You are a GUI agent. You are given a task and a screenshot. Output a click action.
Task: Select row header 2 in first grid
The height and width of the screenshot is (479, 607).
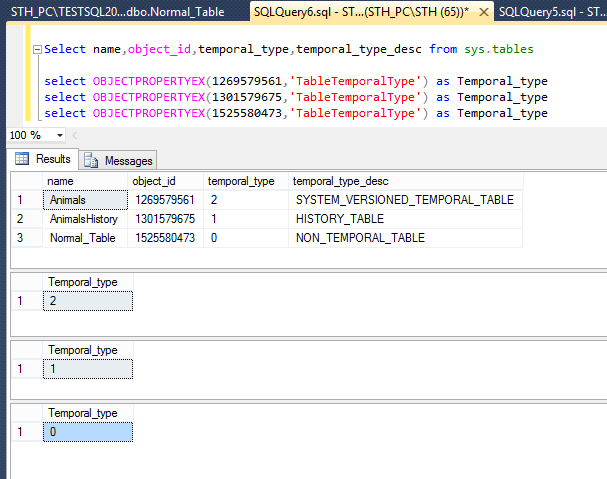pos(26,219)
